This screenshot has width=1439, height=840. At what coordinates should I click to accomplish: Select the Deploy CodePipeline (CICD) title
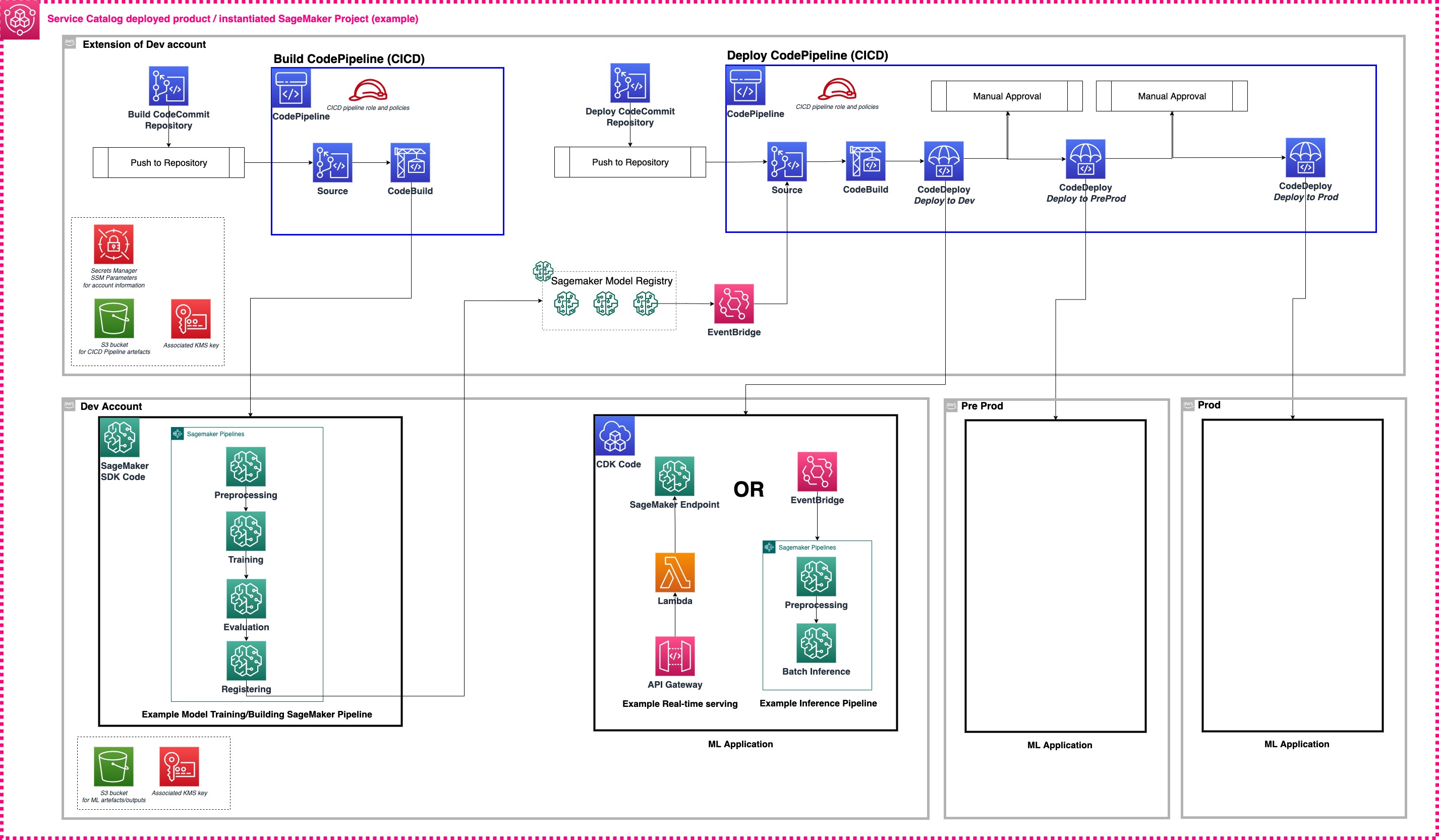(x=808, y=55)
